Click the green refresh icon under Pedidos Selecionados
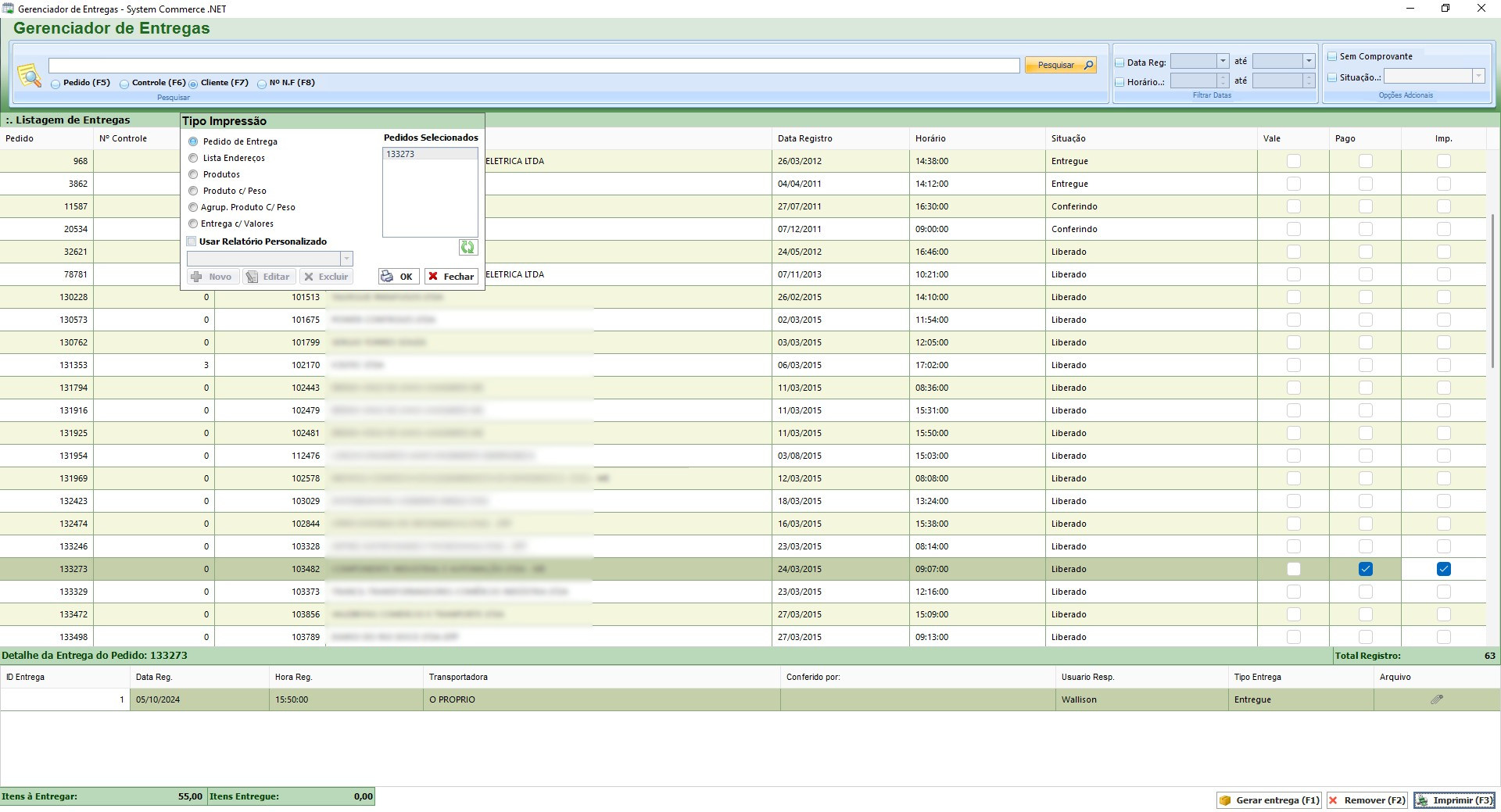This screenshot has height=812, width=1501. (x=467, y=248)
